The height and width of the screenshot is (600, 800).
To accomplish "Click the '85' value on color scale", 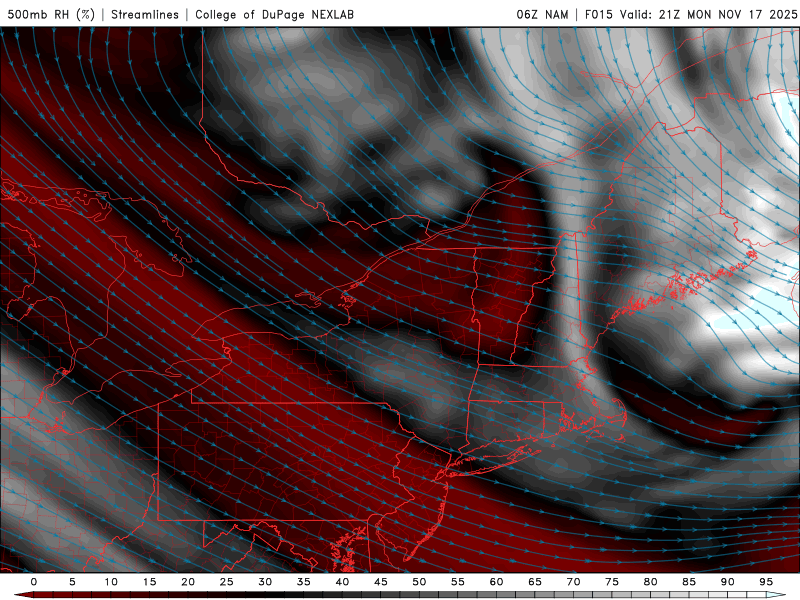I will 689,582.
